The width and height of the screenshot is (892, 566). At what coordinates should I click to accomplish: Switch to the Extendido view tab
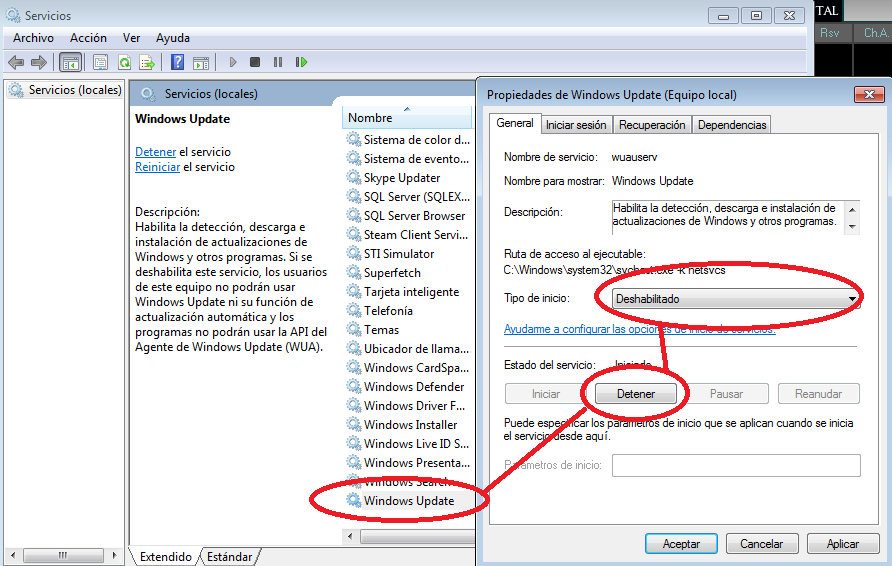166,557
